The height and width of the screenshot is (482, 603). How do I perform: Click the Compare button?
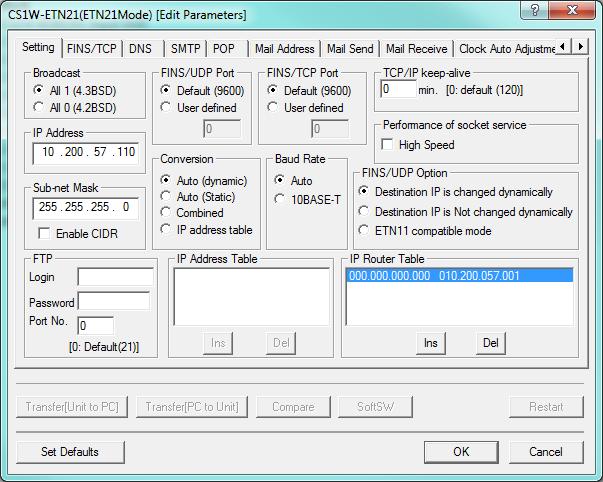(293, 407)
